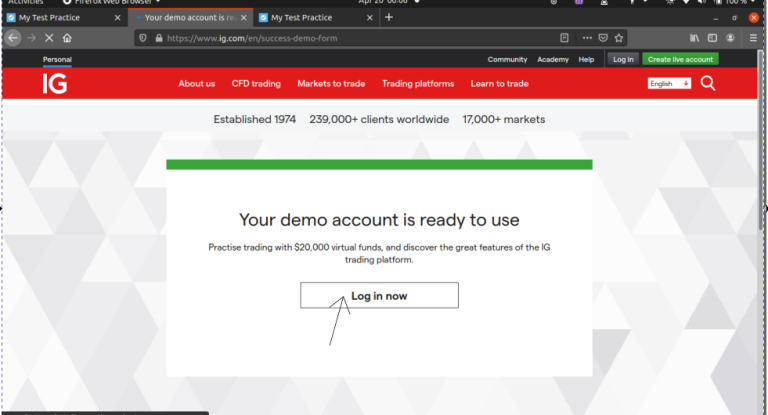Switch to last My Test Practice tab
Image resolution: width=768 pixels, height=415 pixels.
click(x=317, y=18)
